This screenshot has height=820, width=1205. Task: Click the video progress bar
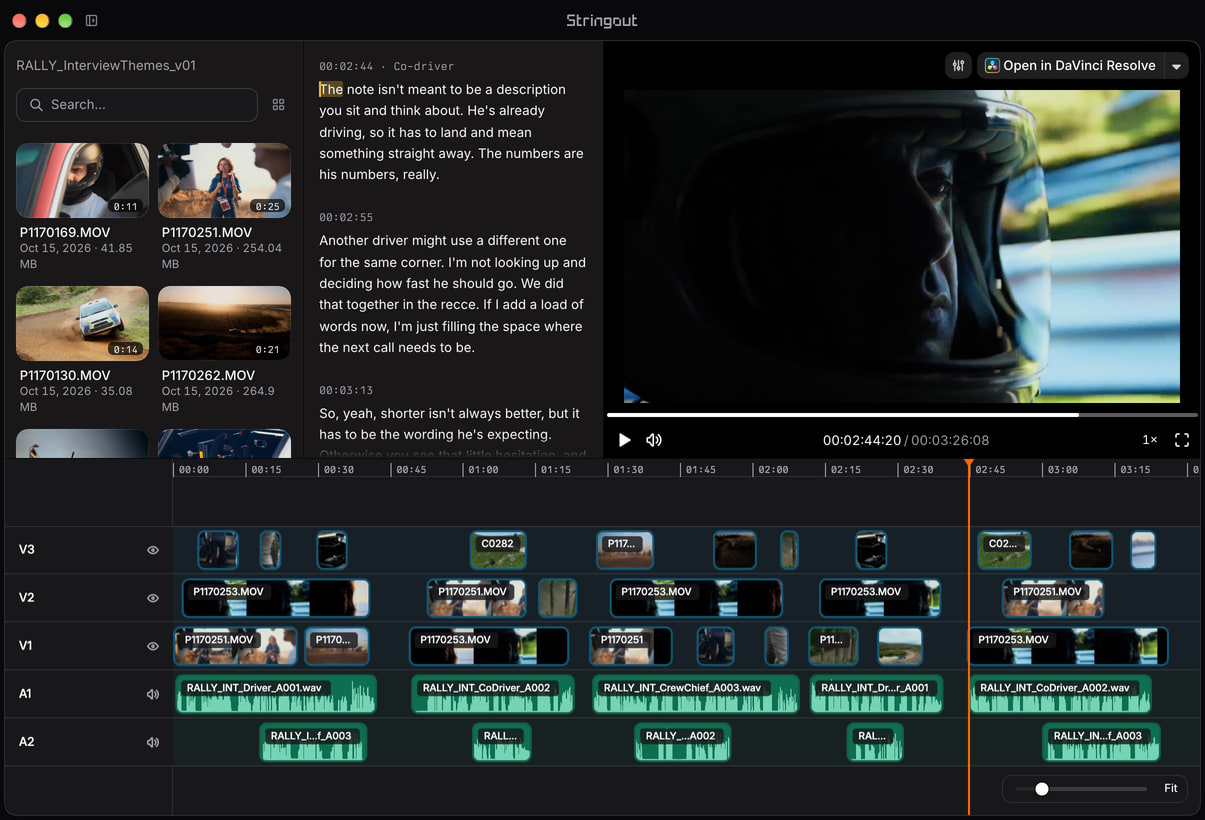[902, 414]
